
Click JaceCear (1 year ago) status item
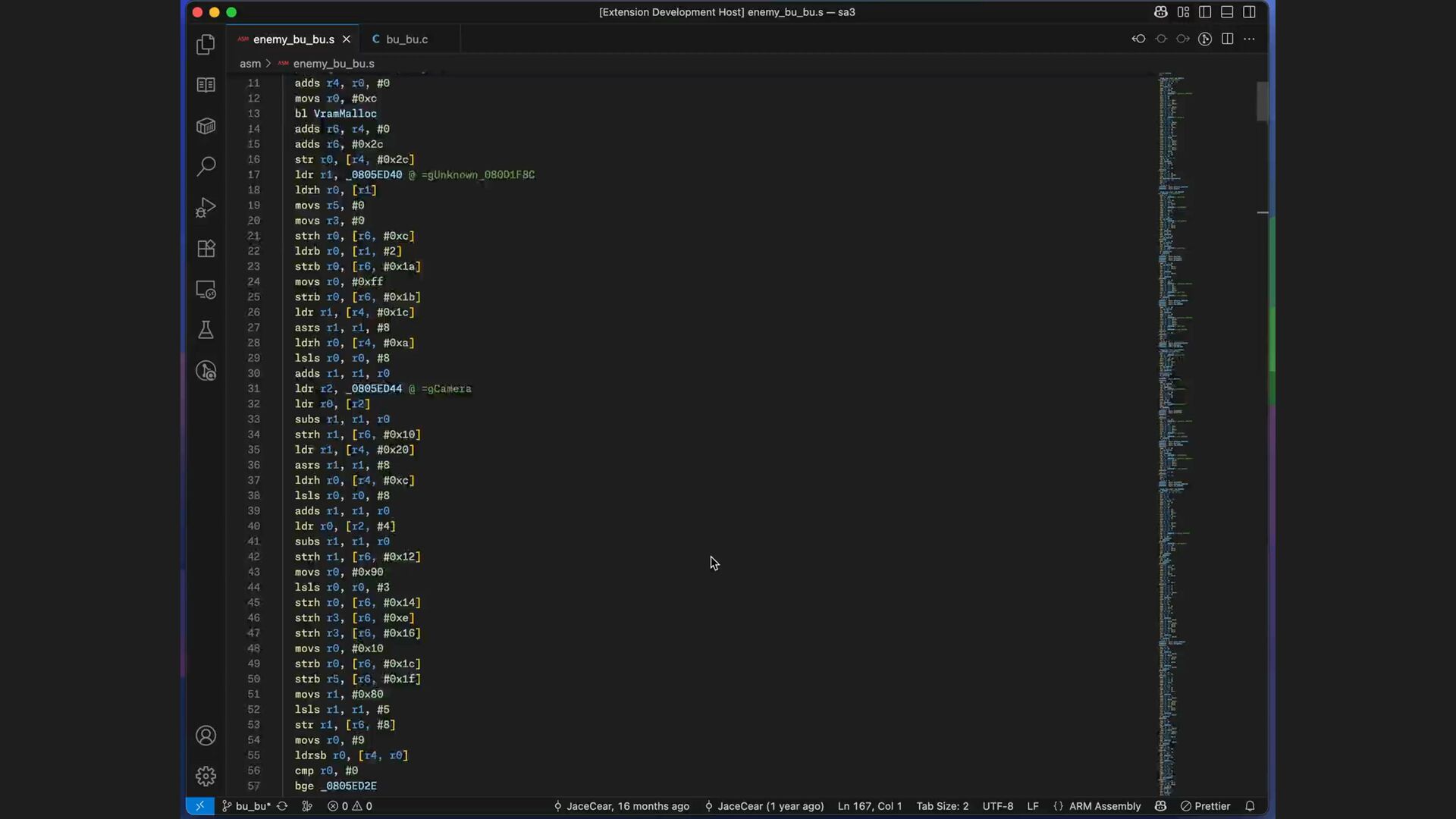pyautogui.click(x=764, y=806)
